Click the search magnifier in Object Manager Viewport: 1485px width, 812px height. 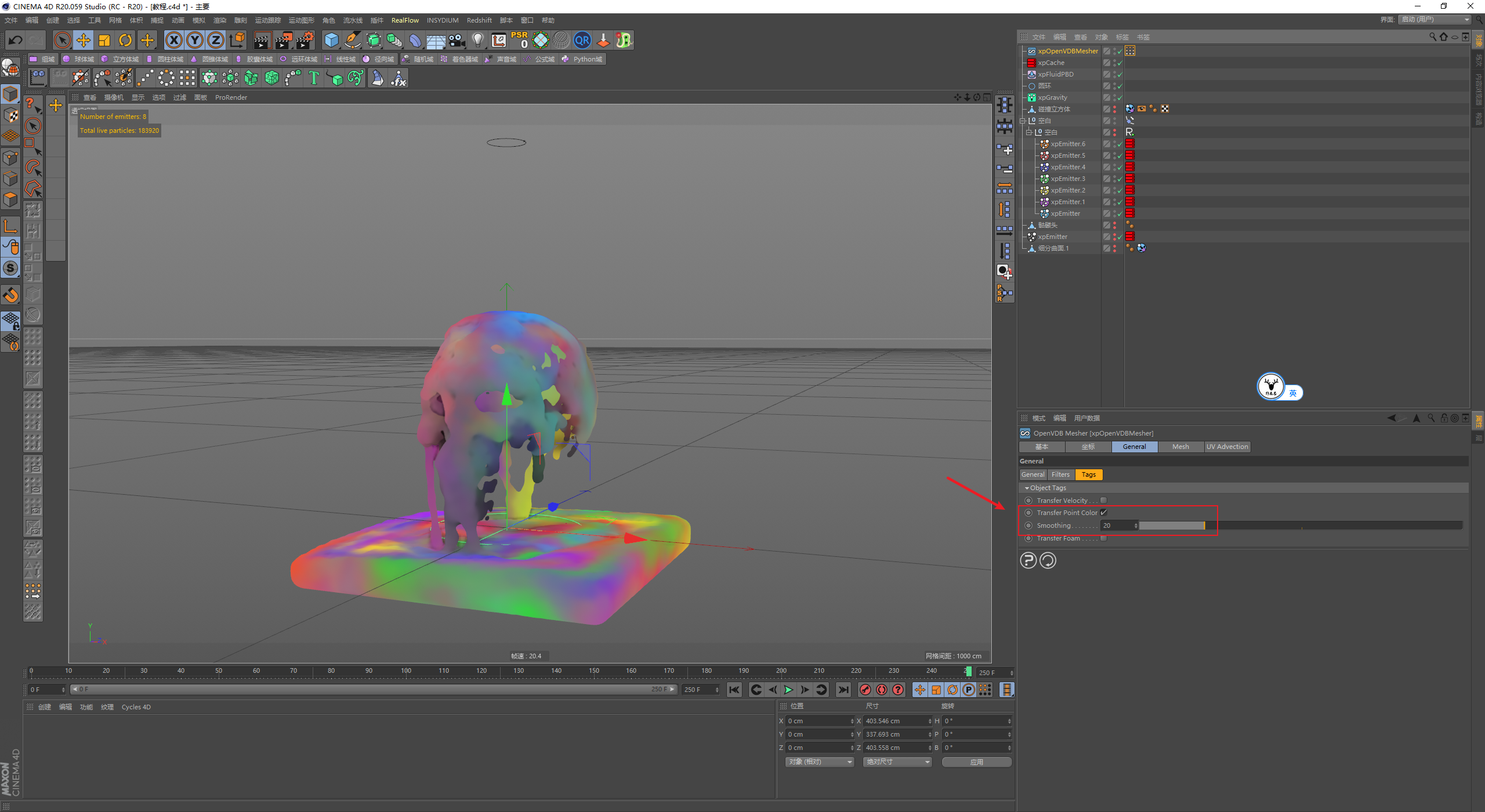(1433, 37)
